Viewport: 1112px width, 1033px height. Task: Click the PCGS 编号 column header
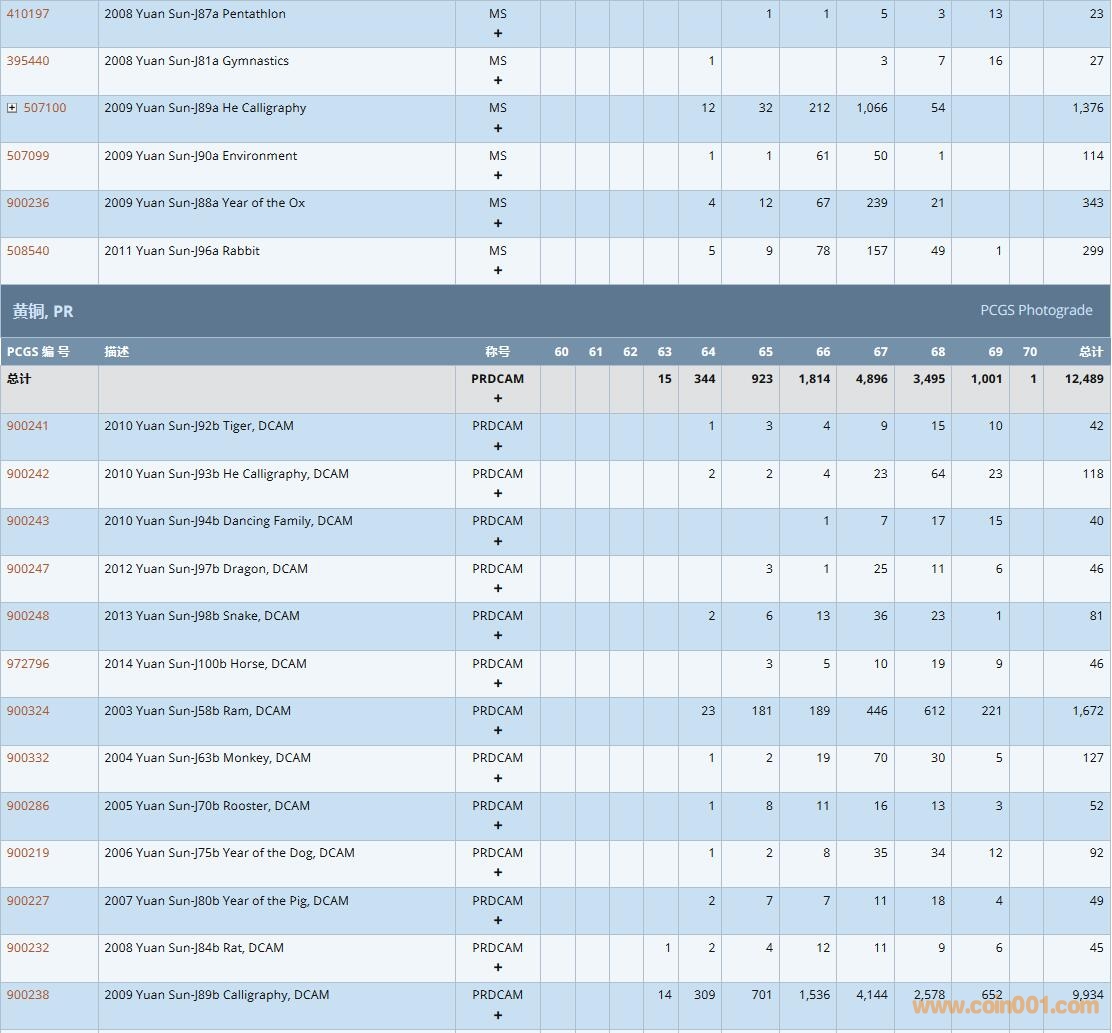[x=38, y=352]
